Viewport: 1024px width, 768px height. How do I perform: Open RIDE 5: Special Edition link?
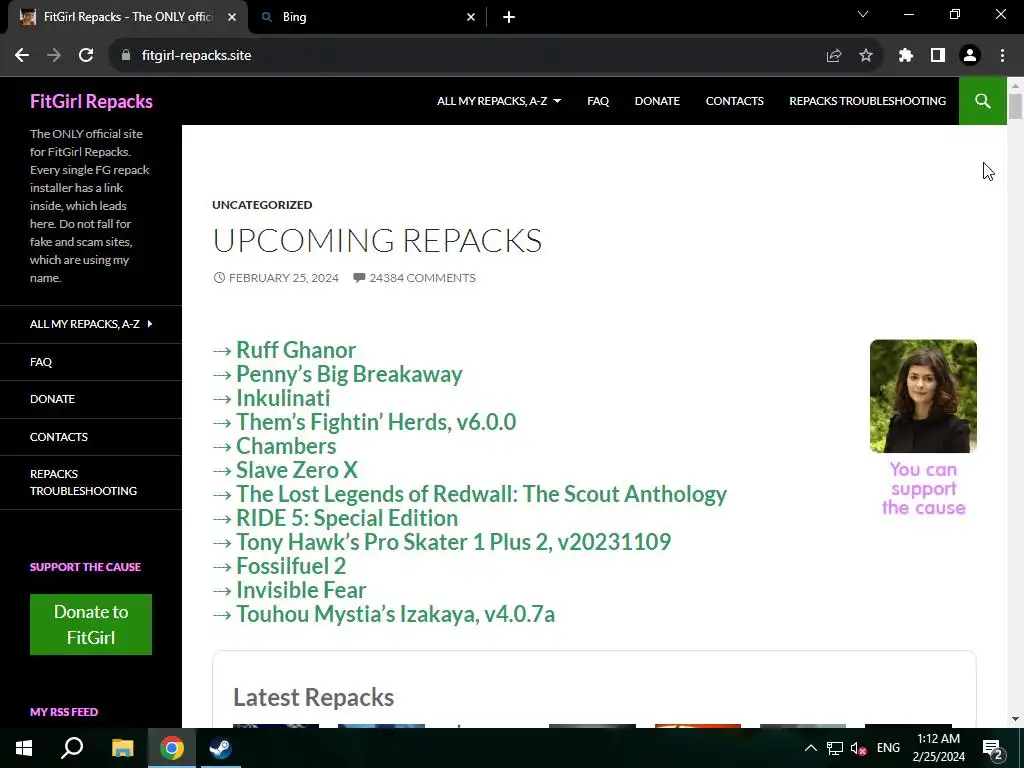pyautogui.click(x=347, y=518)
